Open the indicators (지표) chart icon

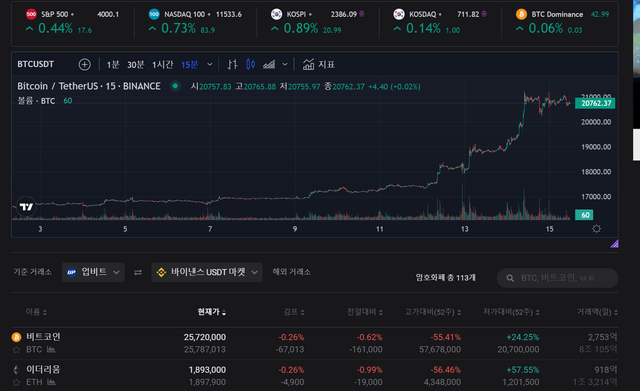pyautogui.click(x=308, y=64)
